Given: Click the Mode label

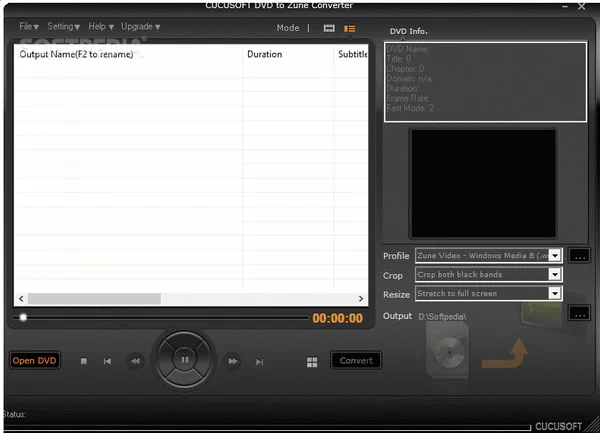Looking at the screenshot, I should (x=288, y=28).
